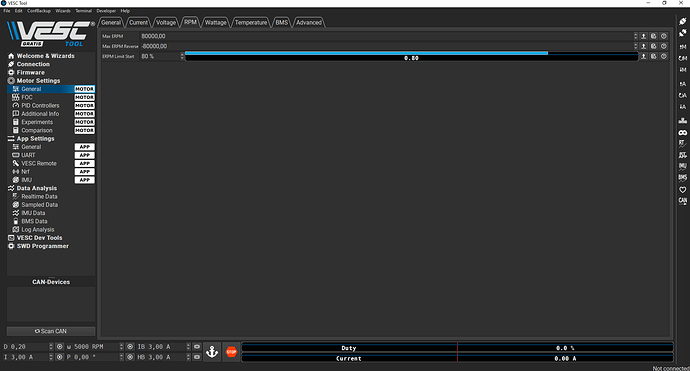Toggle keyboard control icon in right toolbar
The height and width of the screenshot is (371, 690).
683,120
